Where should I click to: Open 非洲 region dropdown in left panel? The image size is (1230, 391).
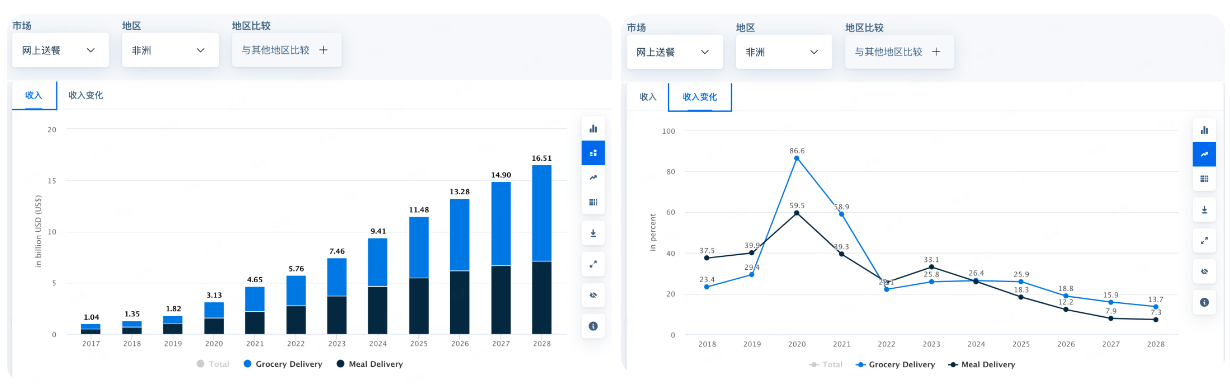[170, 50]
